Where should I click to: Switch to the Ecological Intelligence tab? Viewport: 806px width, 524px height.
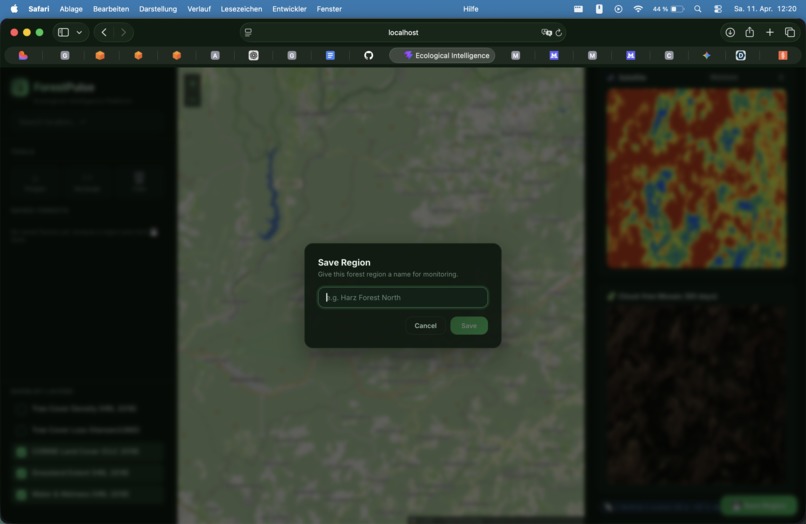click(x=442, y=55)
